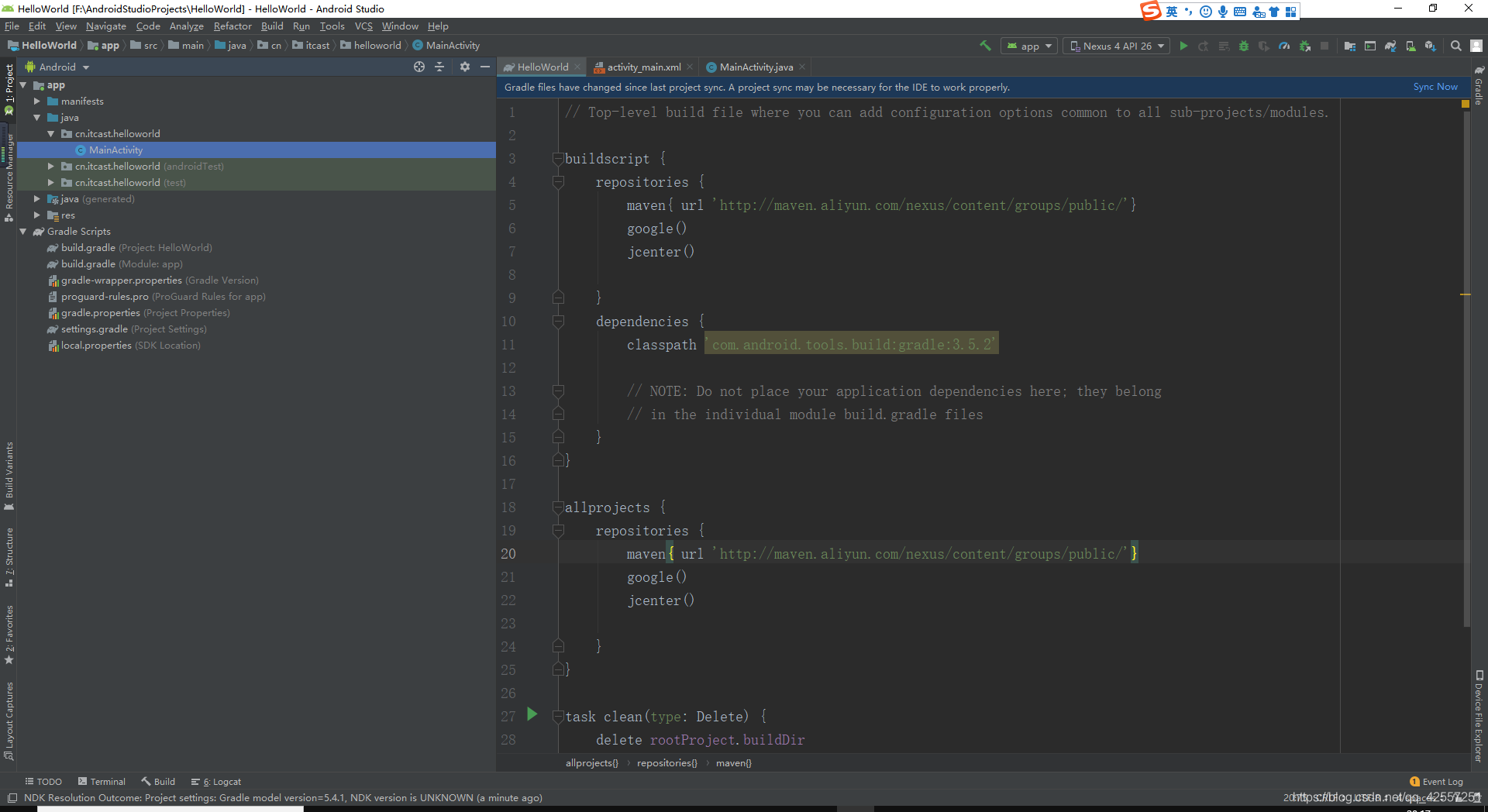1488x812 pixels.
Task: Expand the res folder
Action: tap(37, 215)
